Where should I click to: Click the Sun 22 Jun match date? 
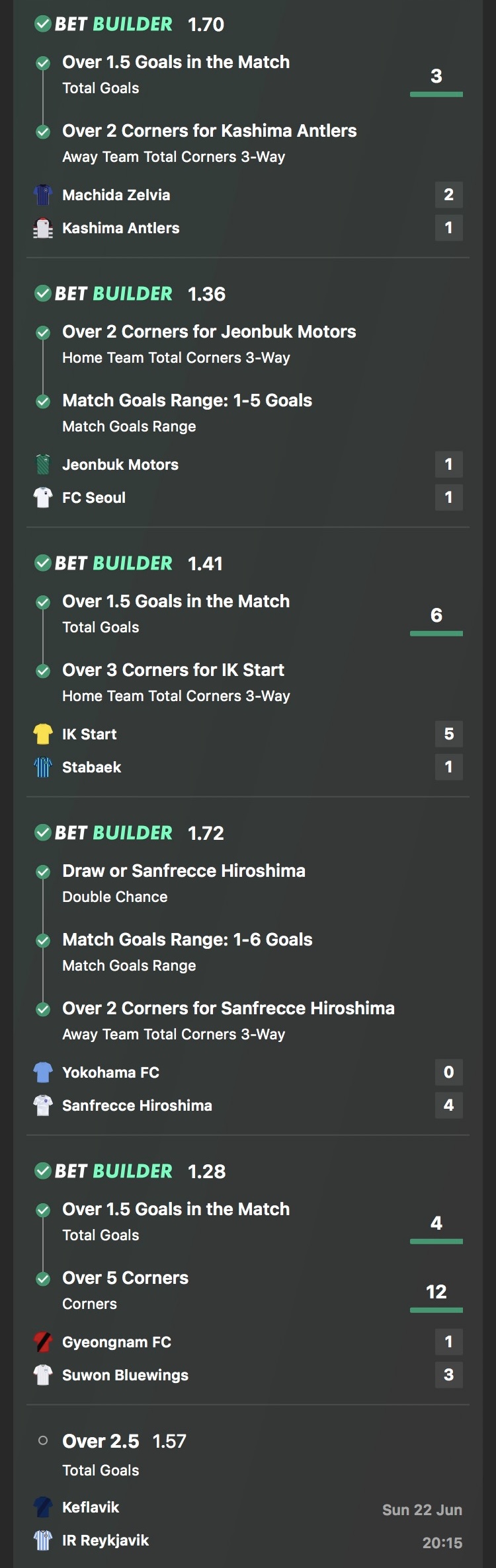422,1510
